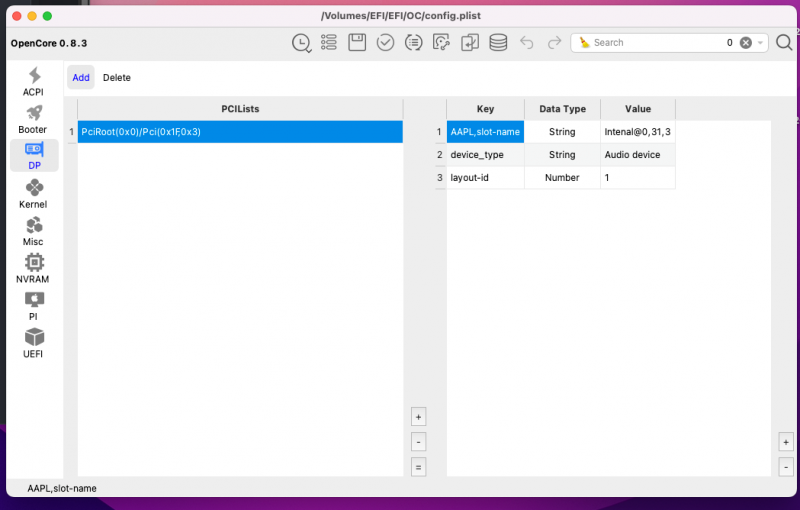This screenshot has width=800, height=510.
Task: Select the device_type key cell
Action: tap(485, 155)
